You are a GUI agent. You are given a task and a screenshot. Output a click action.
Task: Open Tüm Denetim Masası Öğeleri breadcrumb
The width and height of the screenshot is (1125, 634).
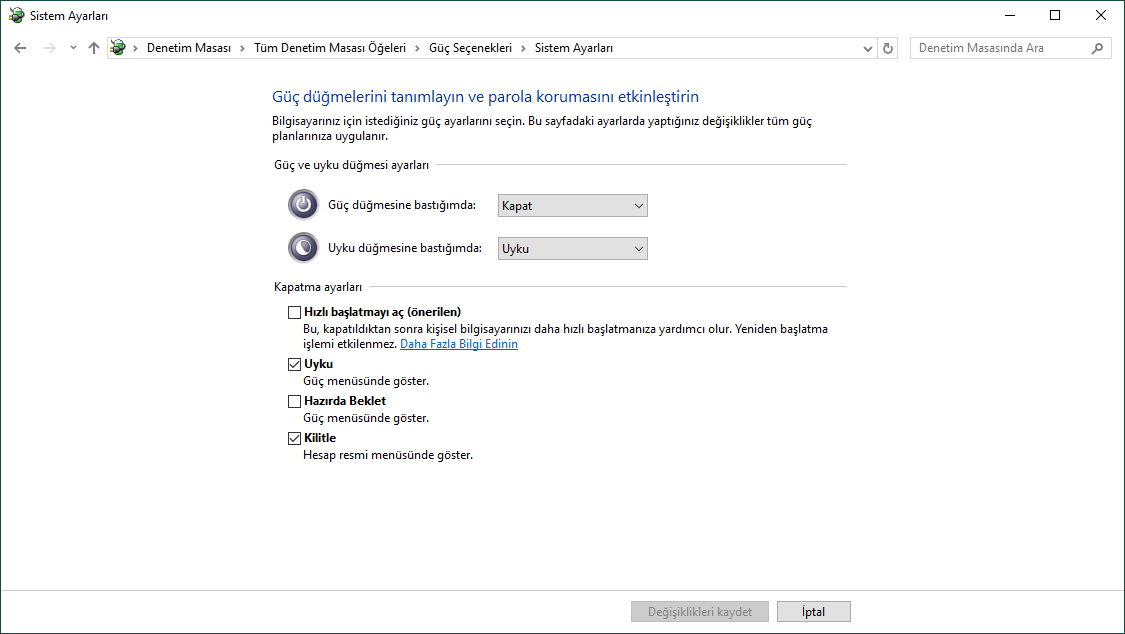tap(330, 48)
